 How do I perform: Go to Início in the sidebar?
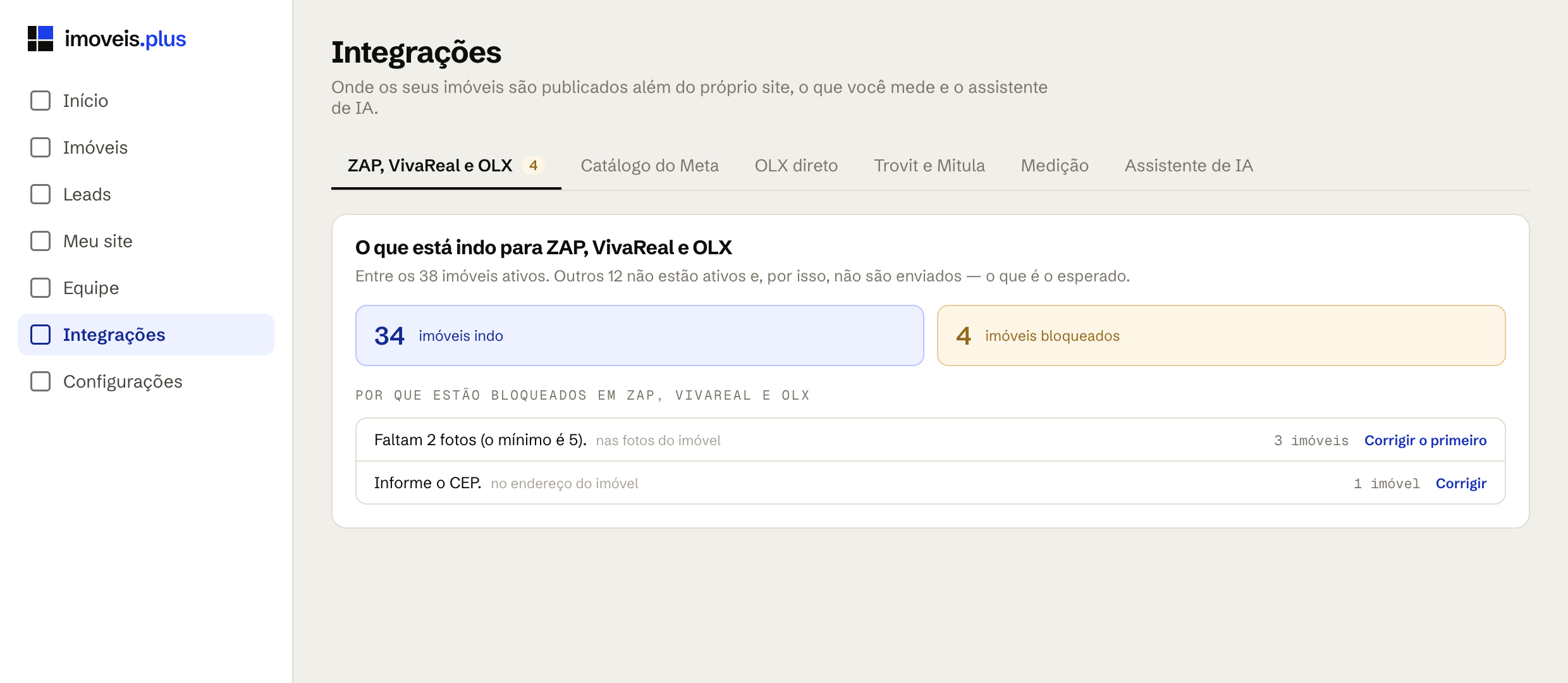(x=146, y=101)
